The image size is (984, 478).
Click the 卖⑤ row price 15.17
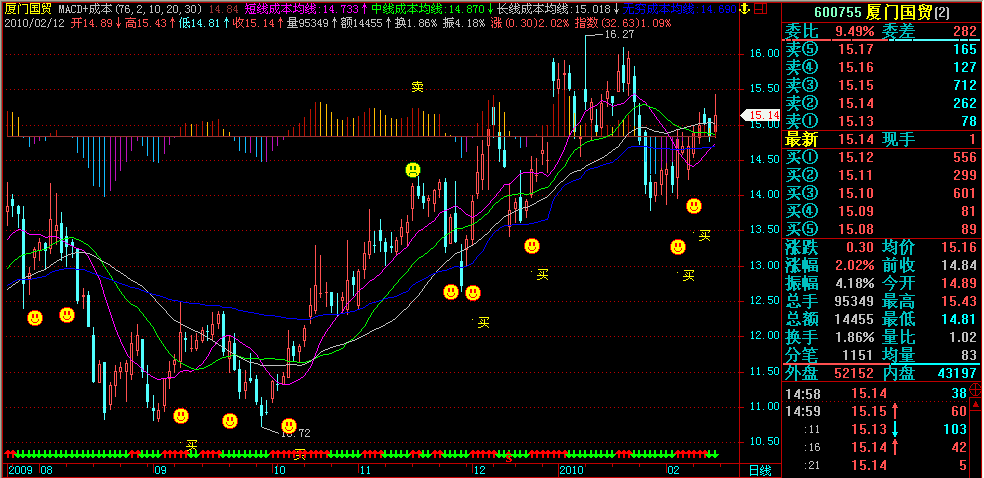coord(854,49)
